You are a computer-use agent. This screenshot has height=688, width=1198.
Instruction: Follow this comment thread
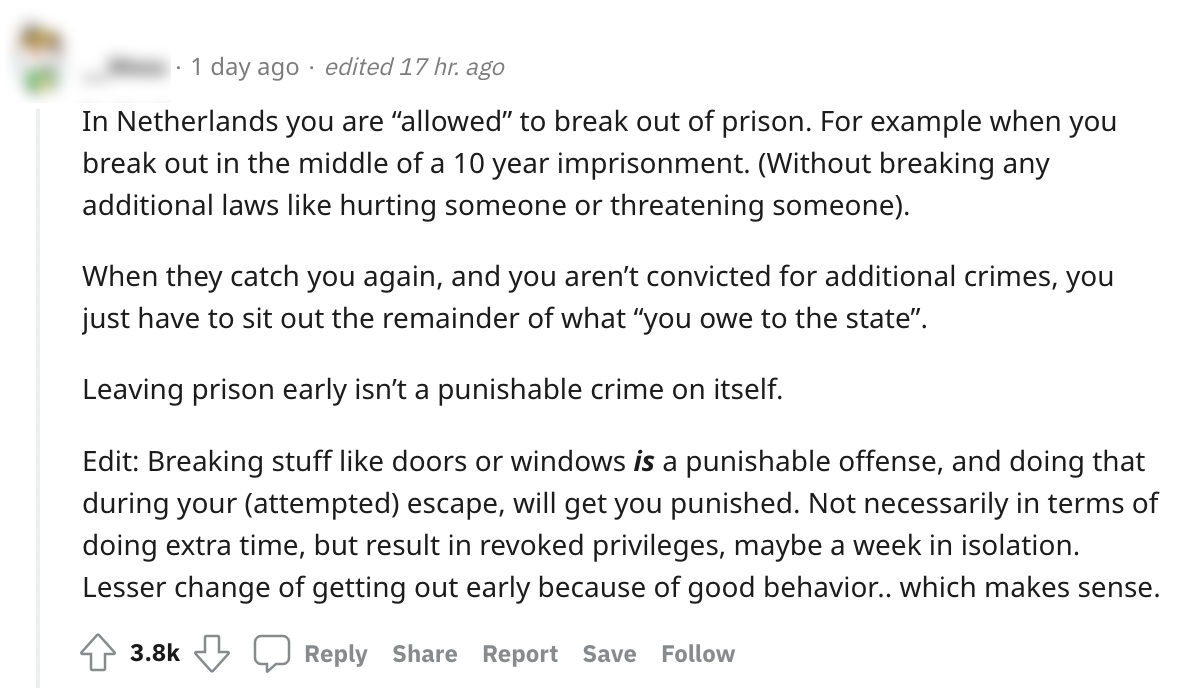tap(697, 654)
